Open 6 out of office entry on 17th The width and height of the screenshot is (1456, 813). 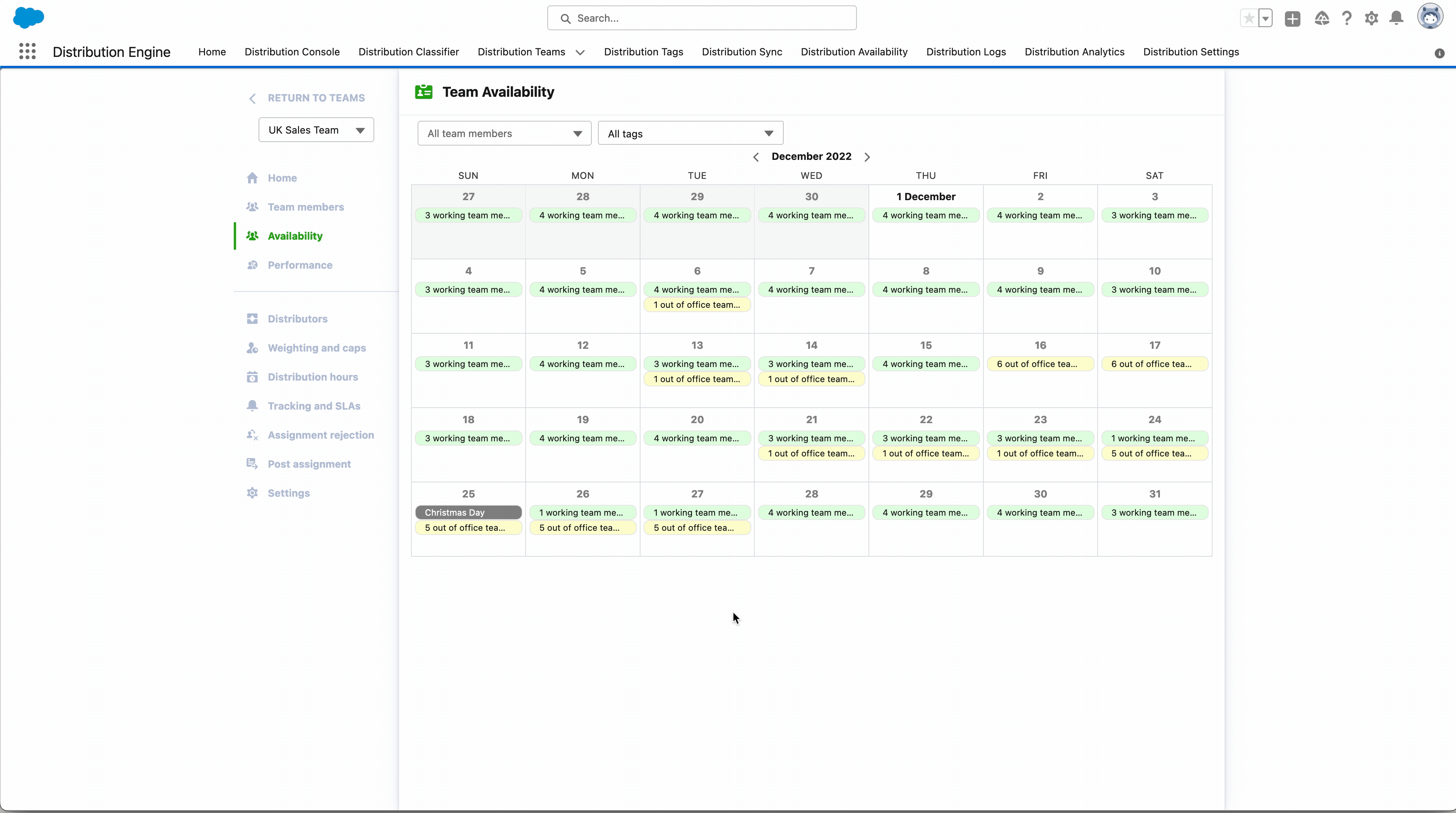[x=1155, y=364]
